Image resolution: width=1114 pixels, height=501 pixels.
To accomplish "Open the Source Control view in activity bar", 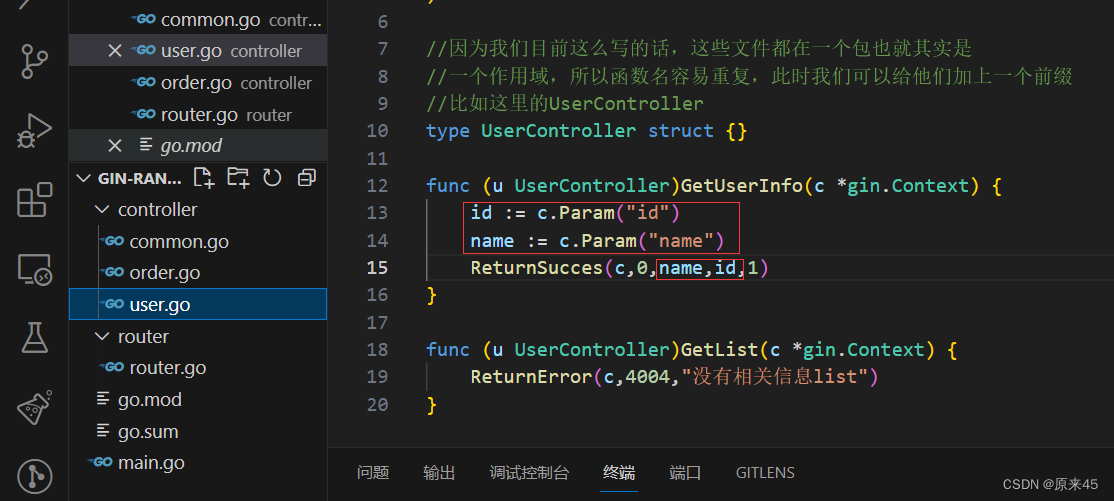I will [x=33, y=62].
